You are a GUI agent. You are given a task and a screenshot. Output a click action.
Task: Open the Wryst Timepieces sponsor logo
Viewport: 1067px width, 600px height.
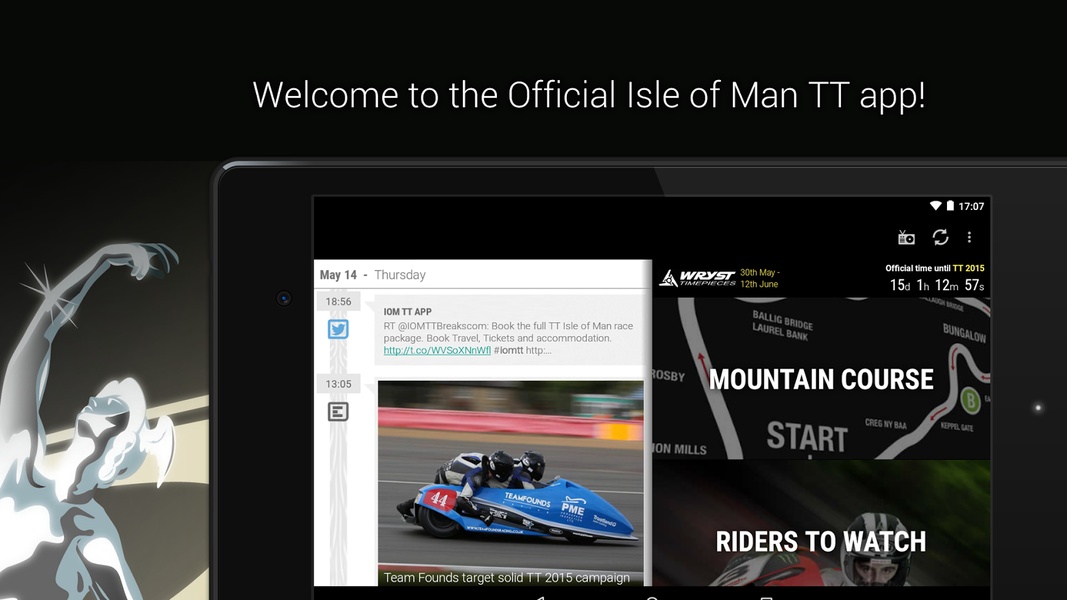697,278
